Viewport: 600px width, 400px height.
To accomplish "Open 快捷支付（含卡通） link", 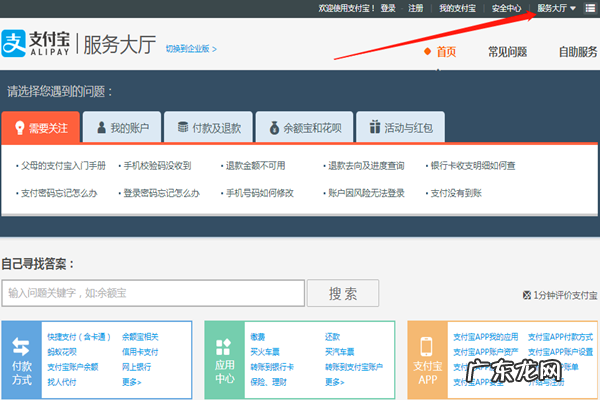I will [79, 337].
